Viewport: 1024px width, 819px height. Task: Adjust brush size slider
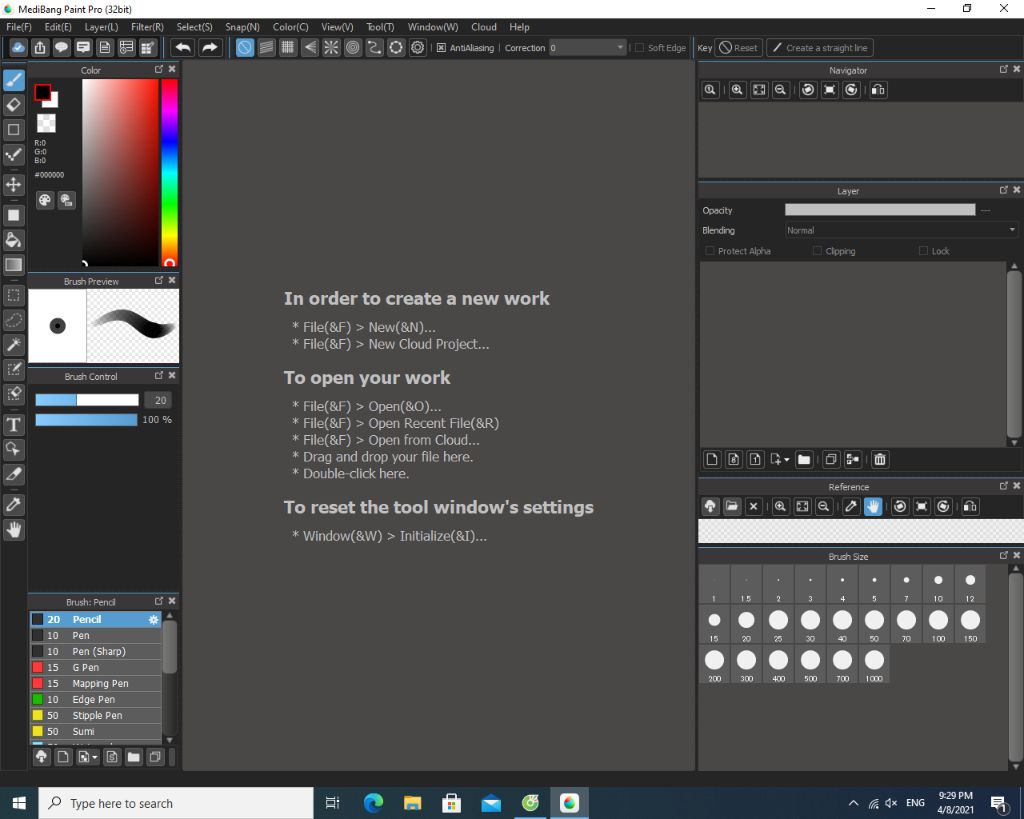[x=87, y=400]
